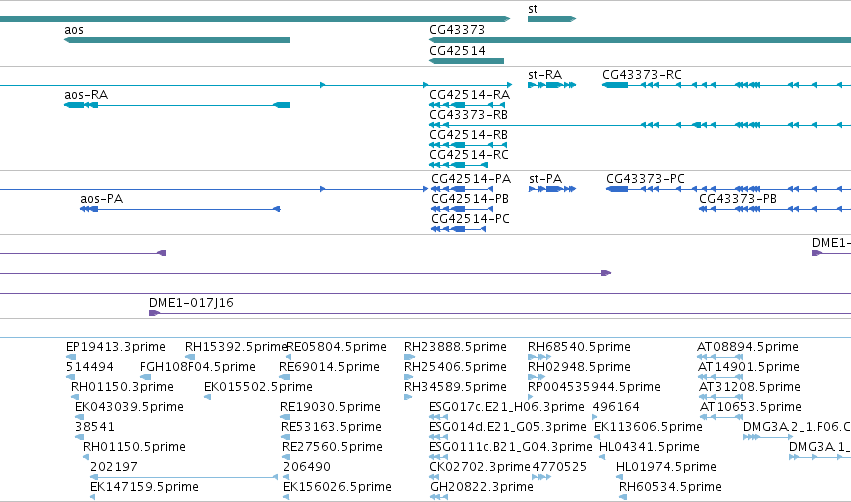Click the RH23888.5prime EST label
851x502 pixels.
point(455,347)
